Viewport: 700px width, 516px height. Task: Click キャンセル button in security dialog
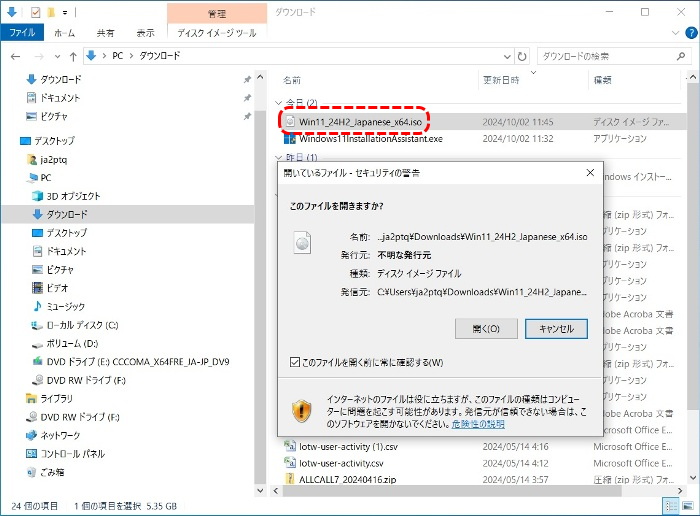click(556, 329)
